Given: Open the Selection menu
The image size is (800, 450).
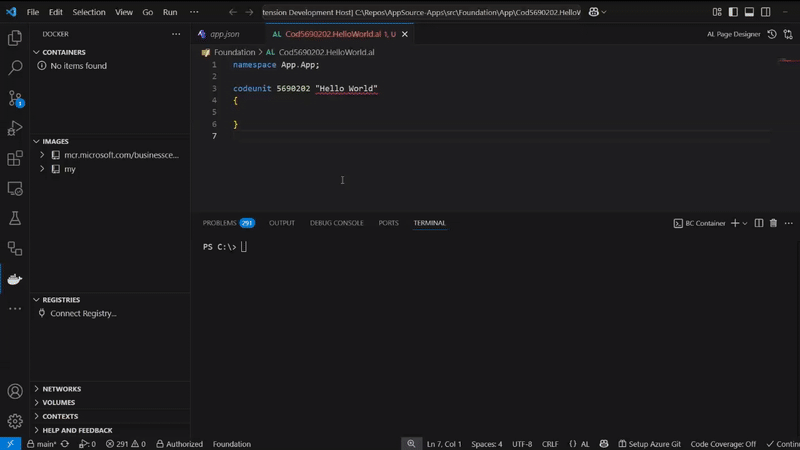Looking at the screenshot, I should click(x=89, y=12).
